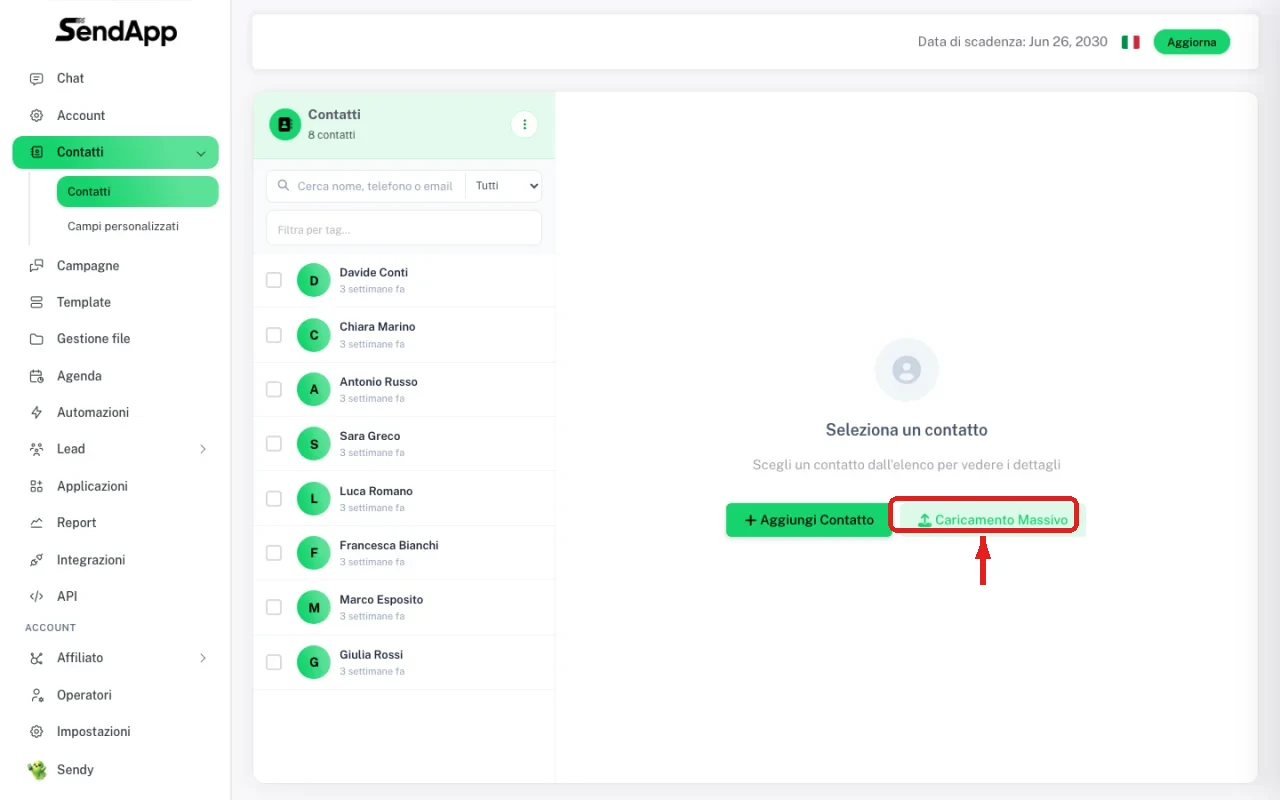The width and height of the screenshot is (1280, 800).
Task: Click the Lead people icon
Action: [x=37, y=449]
